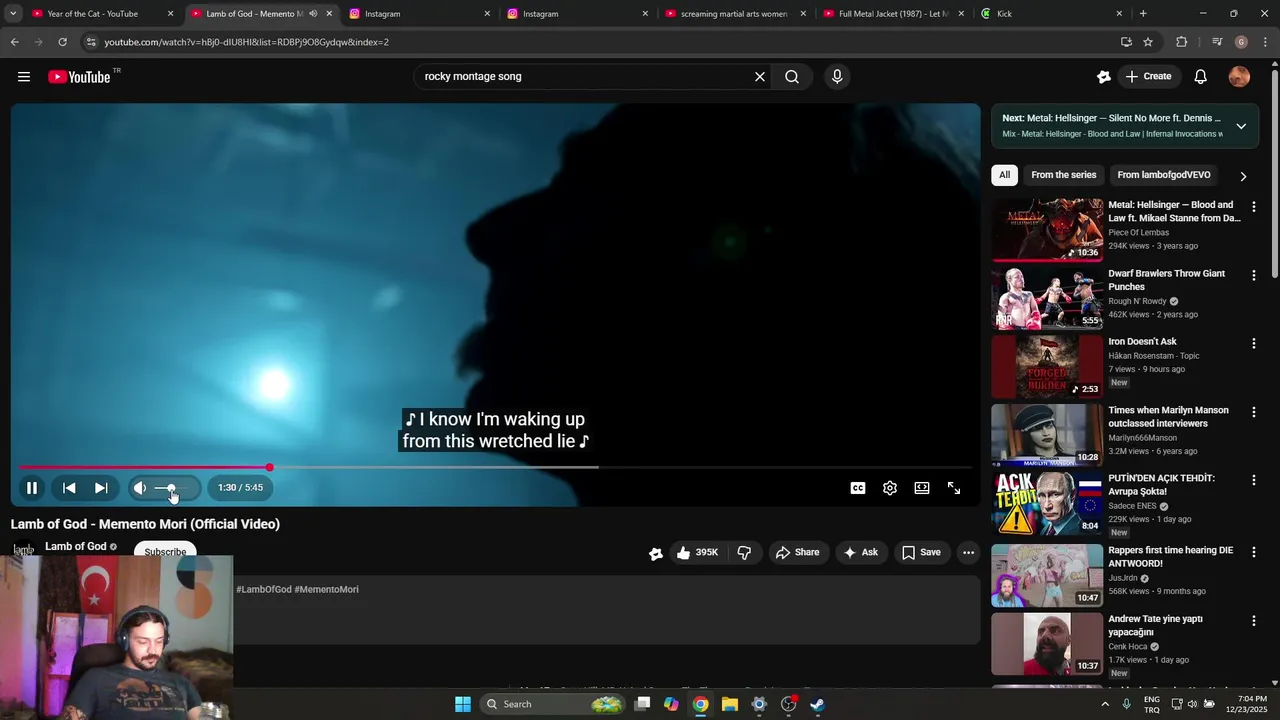This screenshot has width=1280, height=720.
Task: Toggle closed captions CC
Action: [858, 488]
